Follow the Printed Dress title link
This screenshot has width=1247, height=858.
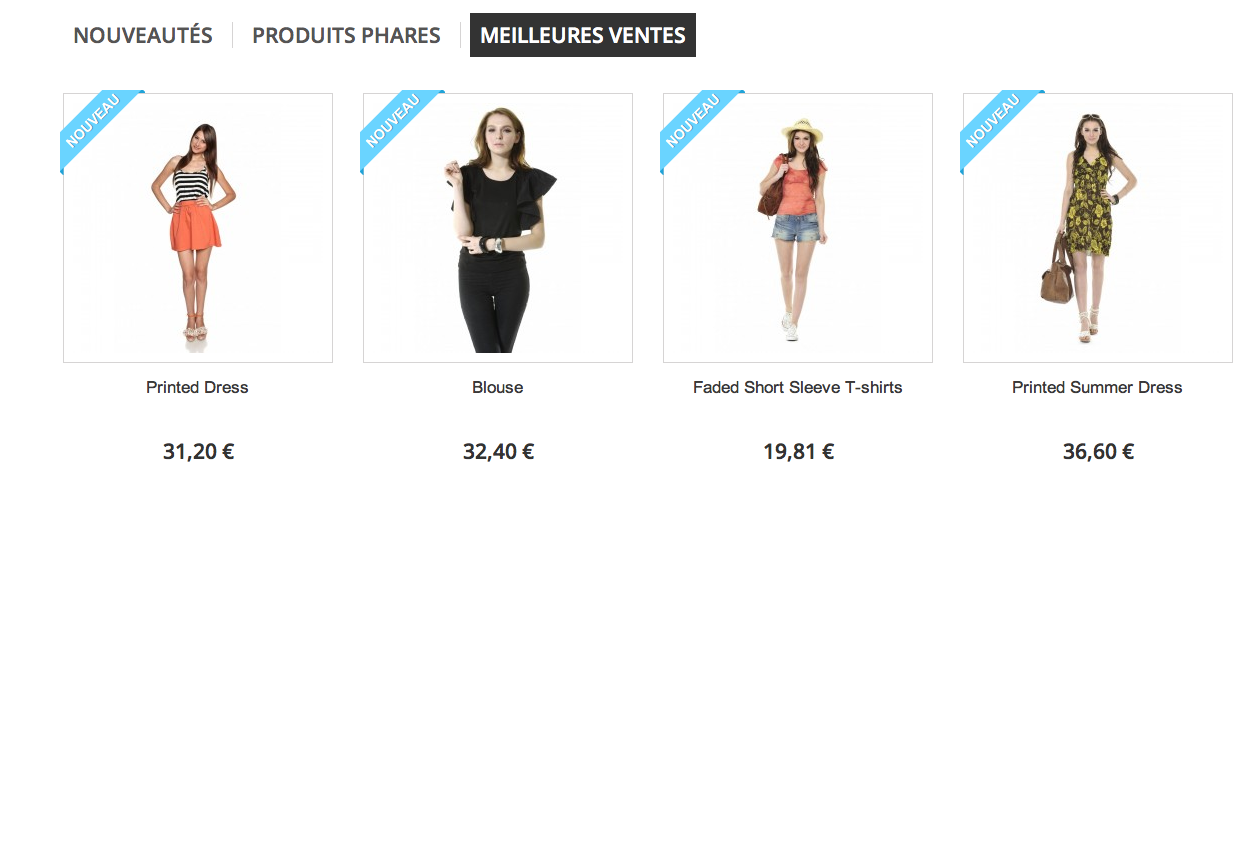coord(197,387)
